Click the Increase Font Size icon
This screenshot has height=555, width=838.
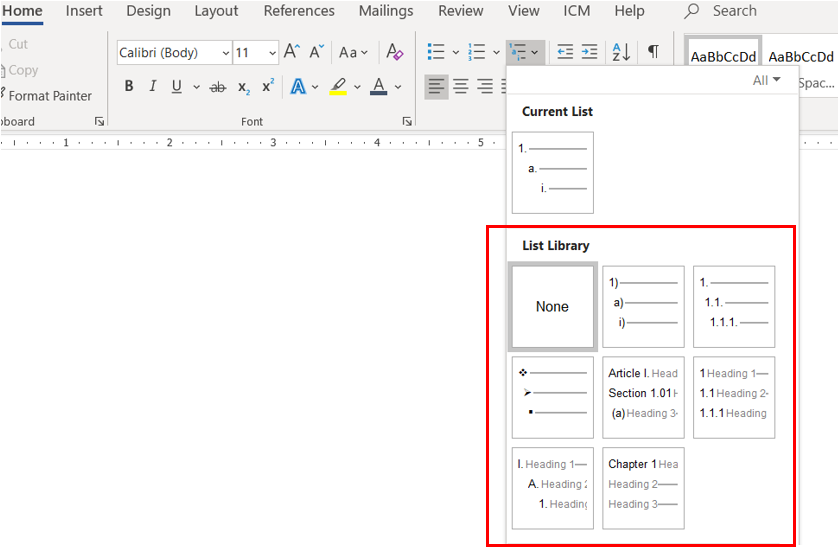291,52
